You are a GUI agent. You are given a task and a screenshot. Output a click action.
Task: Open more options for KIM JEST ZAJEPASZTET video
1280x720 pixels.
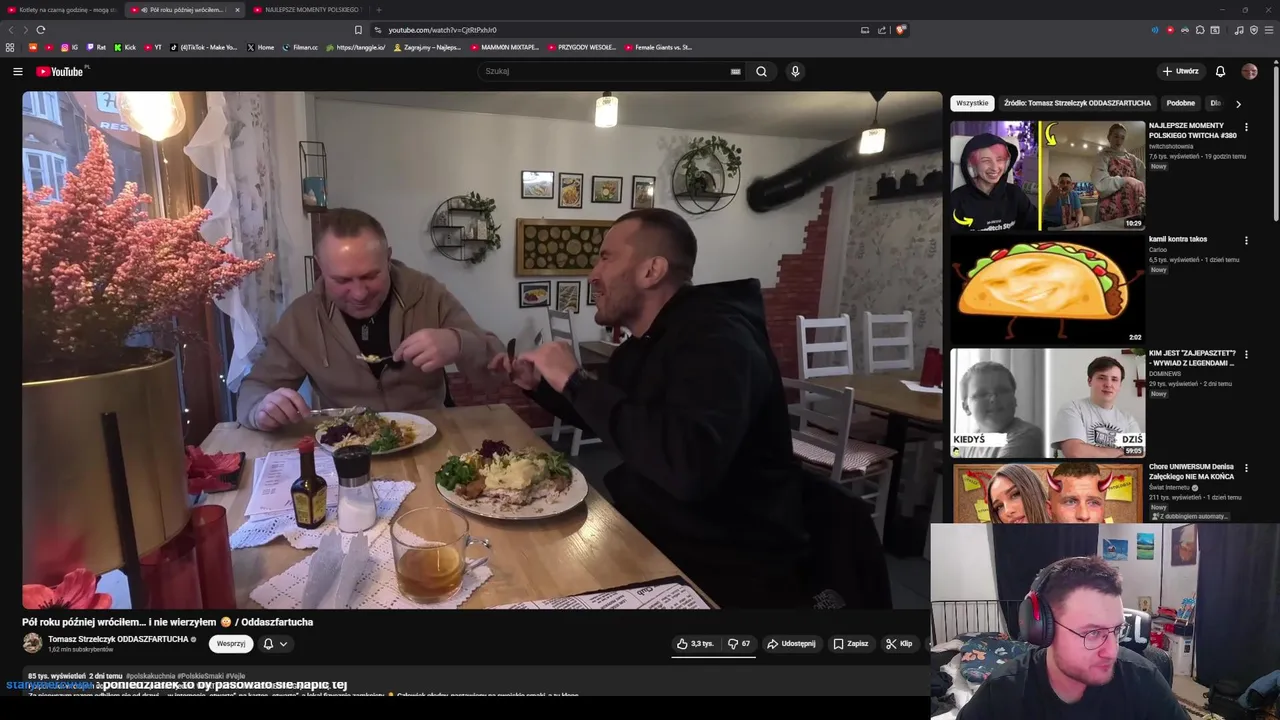(x=1246, y=355)
